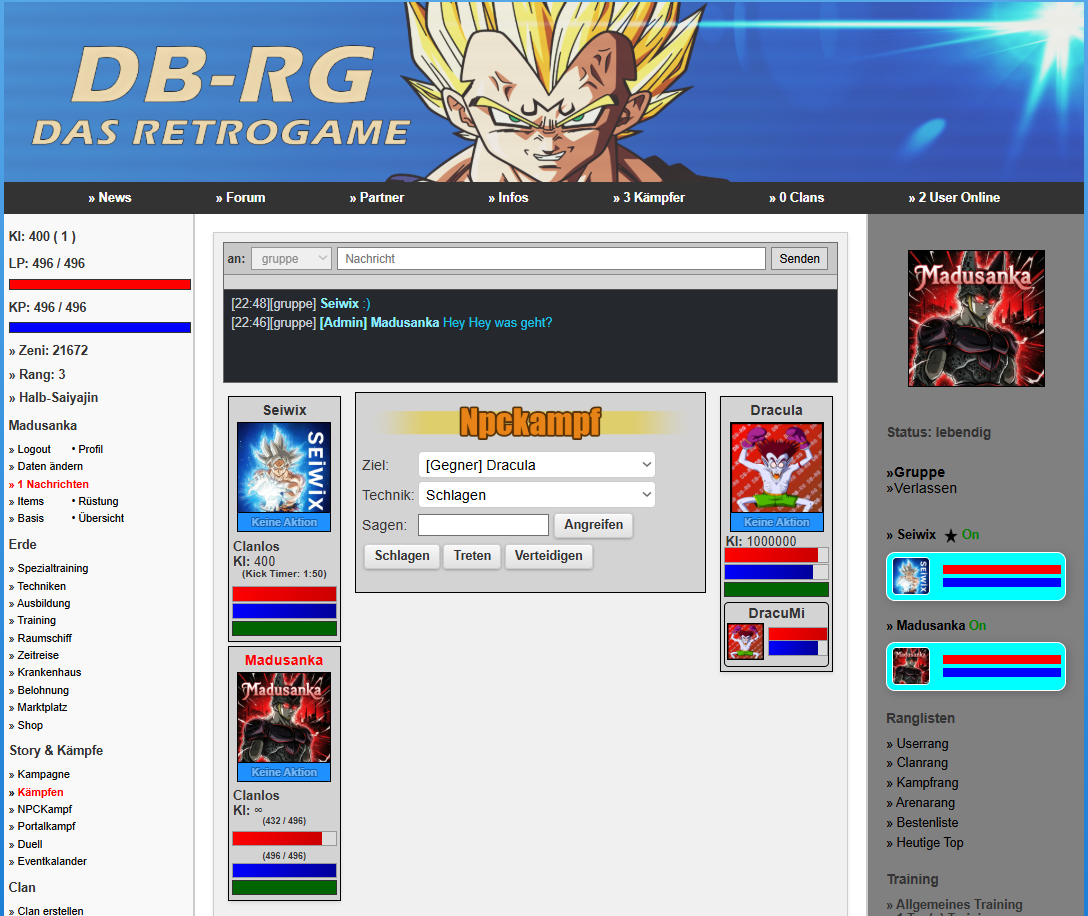The image size is (1088, 916).
Task: Click the Verteidigen quick-action button
Action: tap(548, 556)
